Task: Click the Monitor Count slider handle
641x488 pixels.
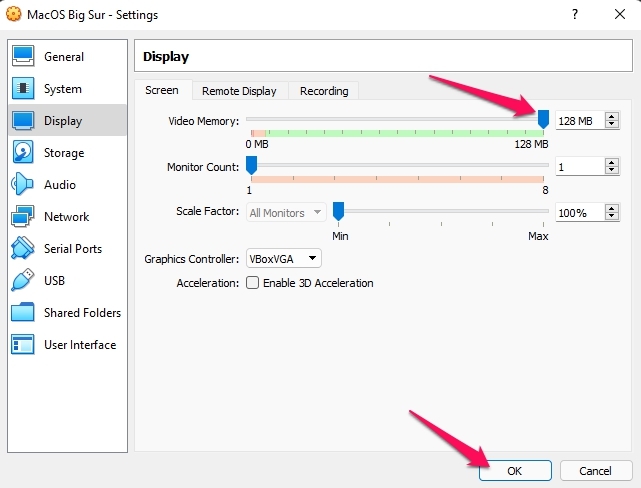Action: click(251, 165)
